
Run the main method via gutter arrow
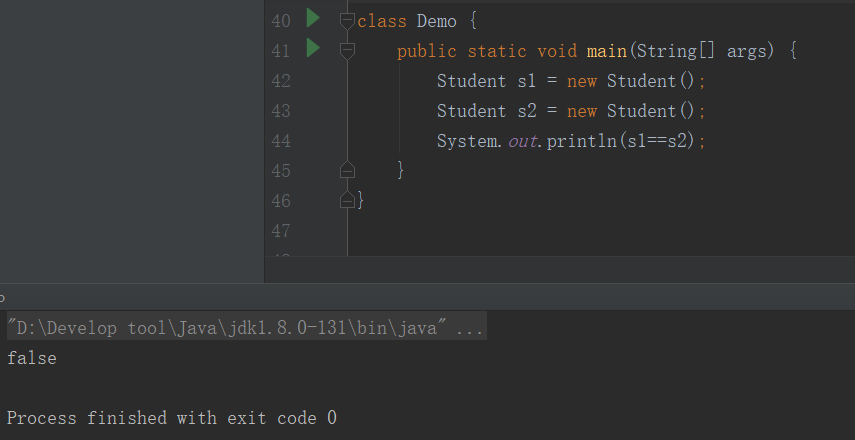pyautogui.click(x=313, y=48)
